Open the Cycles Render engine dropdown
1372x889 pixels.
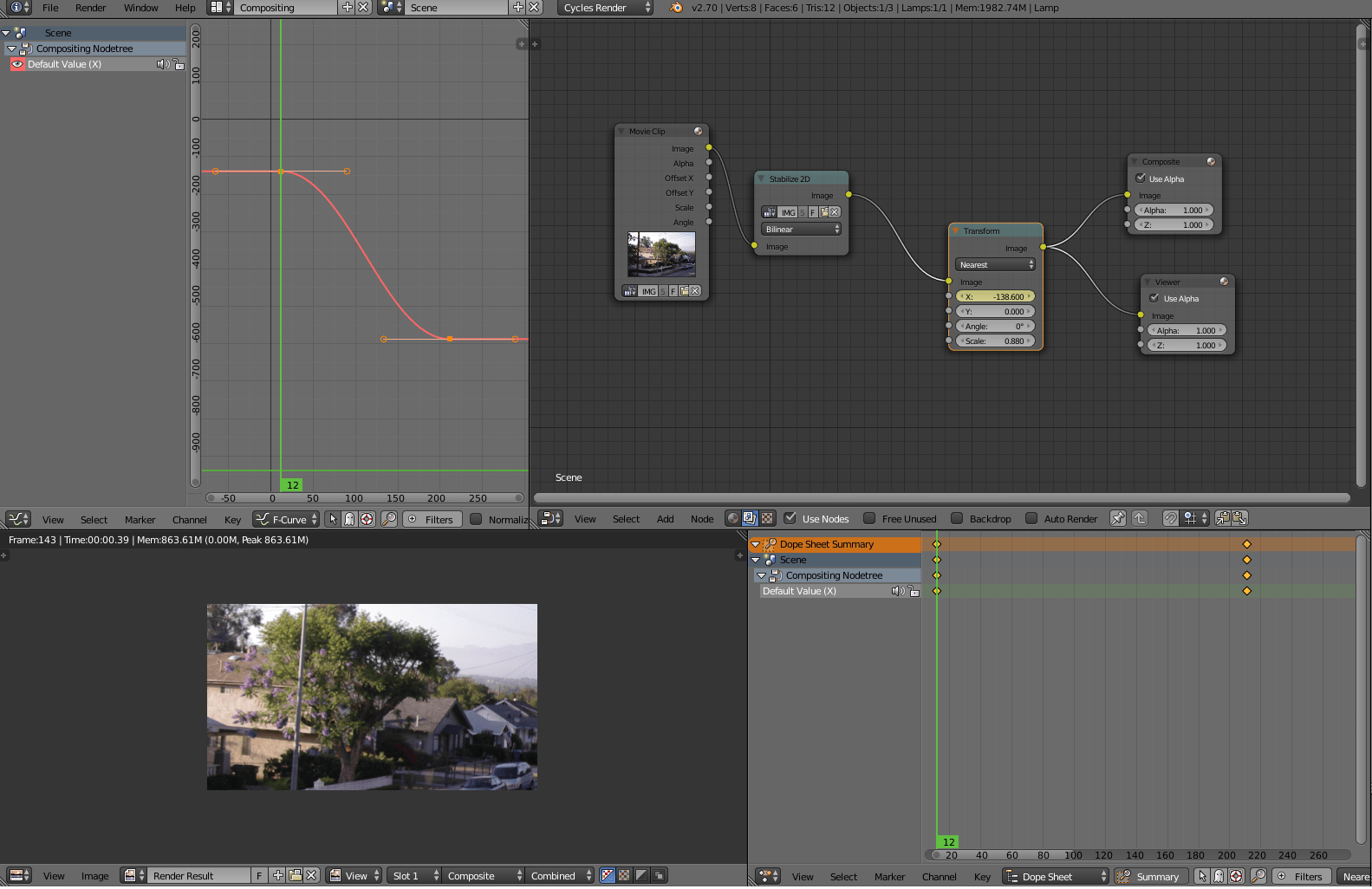pos(605,8)
